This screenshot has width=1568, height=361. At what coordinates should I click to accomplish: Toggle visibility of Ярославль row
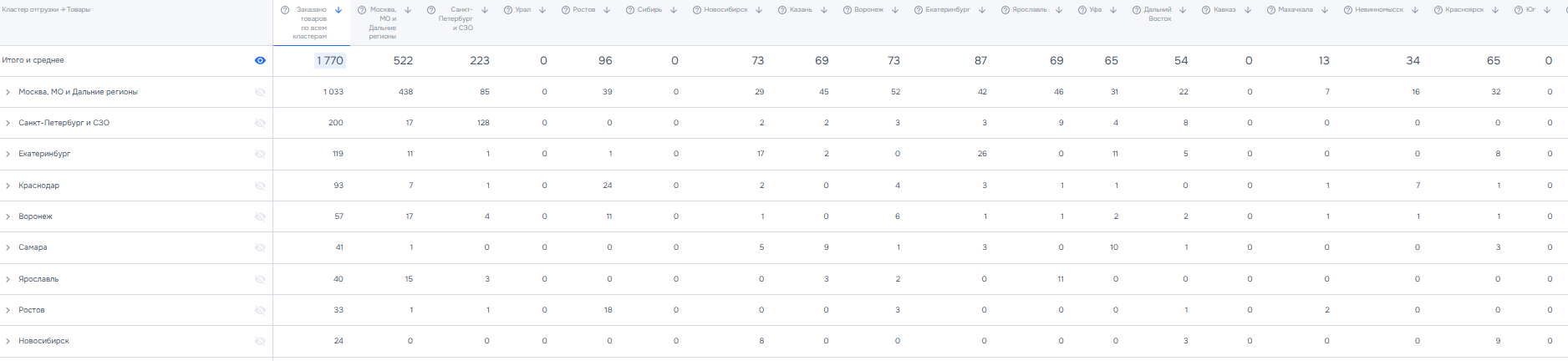pos(260,279)
